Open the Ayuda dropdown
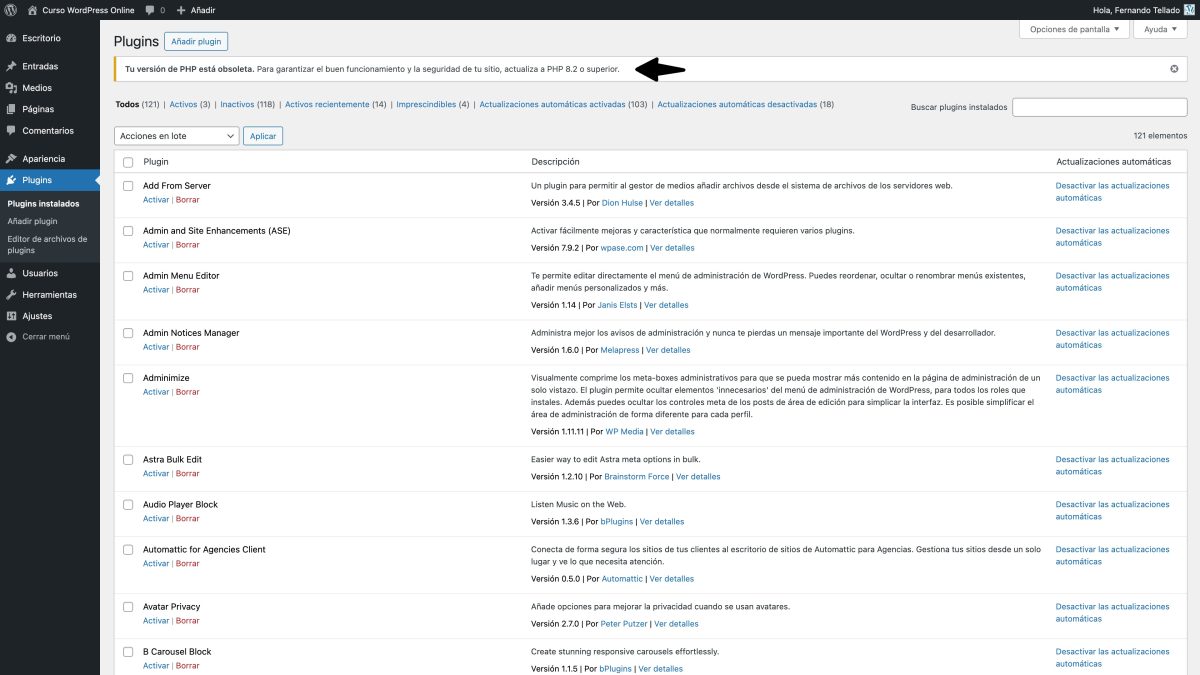This screenshot has height=675, width=1200. point(1159,29)
